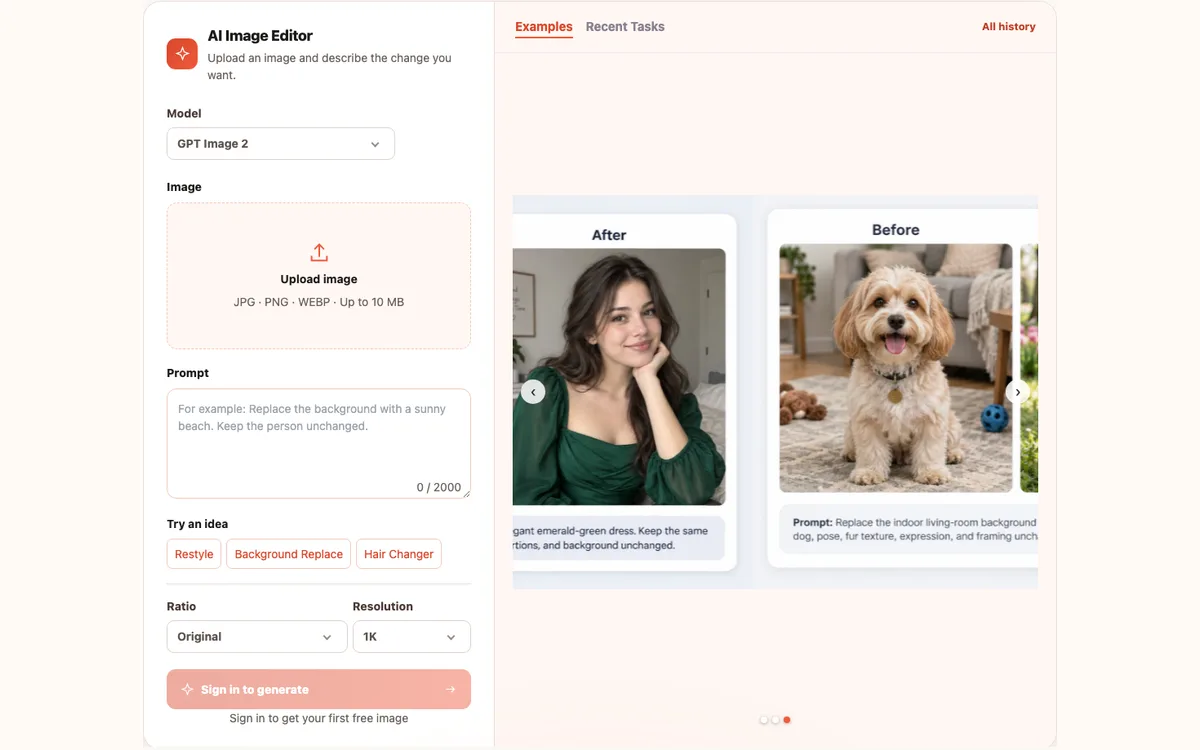Click the right arrow icon on Sign in to generate

point(450,689)
